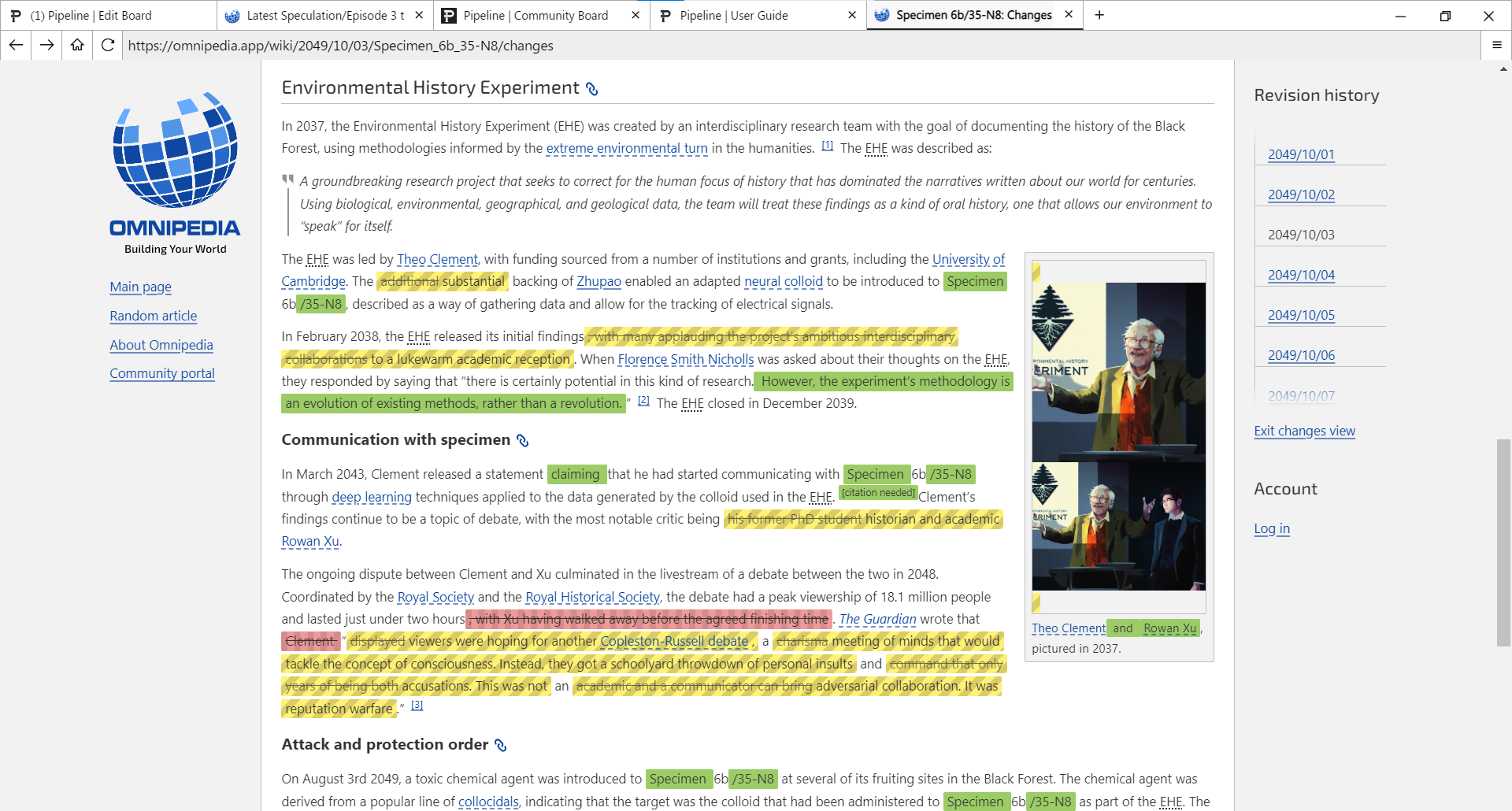Navigate back to the previous page
Viewport: 1512px width, 811px height.
16,45
